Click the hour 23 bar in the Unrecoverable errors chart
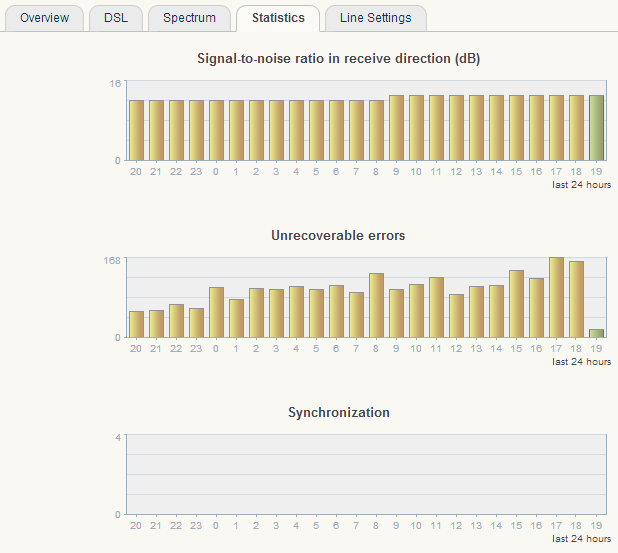This screenshot has width=618, height=553. [x=196, y=323]
